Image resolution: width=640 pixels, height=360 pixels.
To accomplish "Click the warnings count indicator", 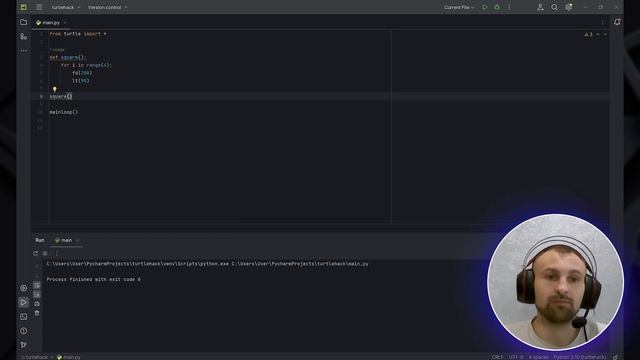I will tap(588, 35).
